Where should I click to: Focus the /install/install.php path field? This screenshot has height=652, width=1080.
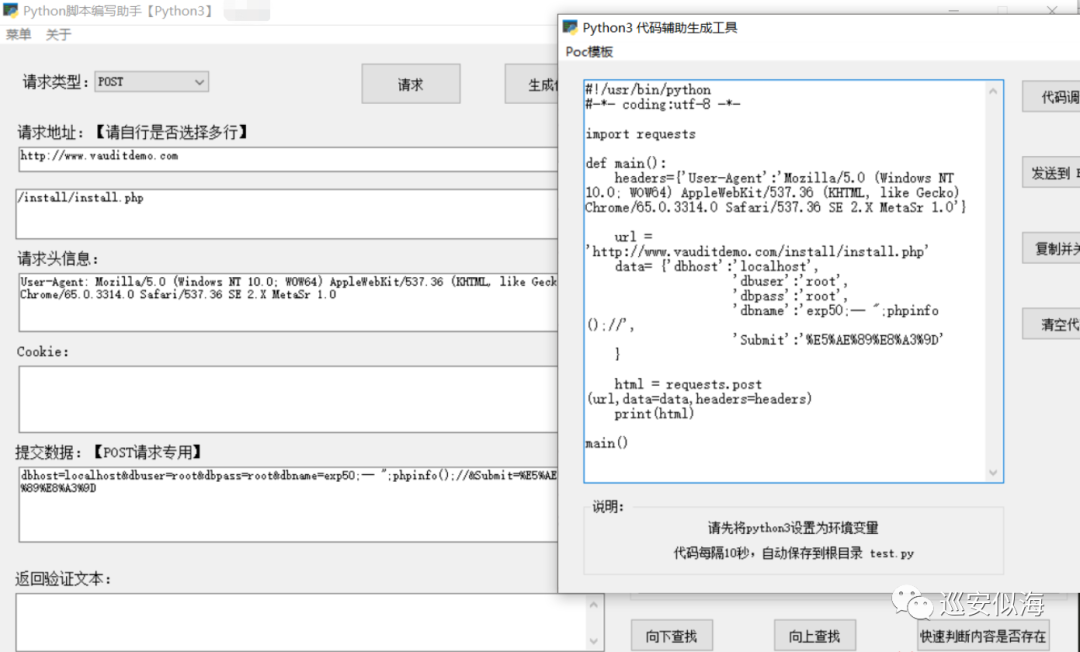(x=288, y=214)
